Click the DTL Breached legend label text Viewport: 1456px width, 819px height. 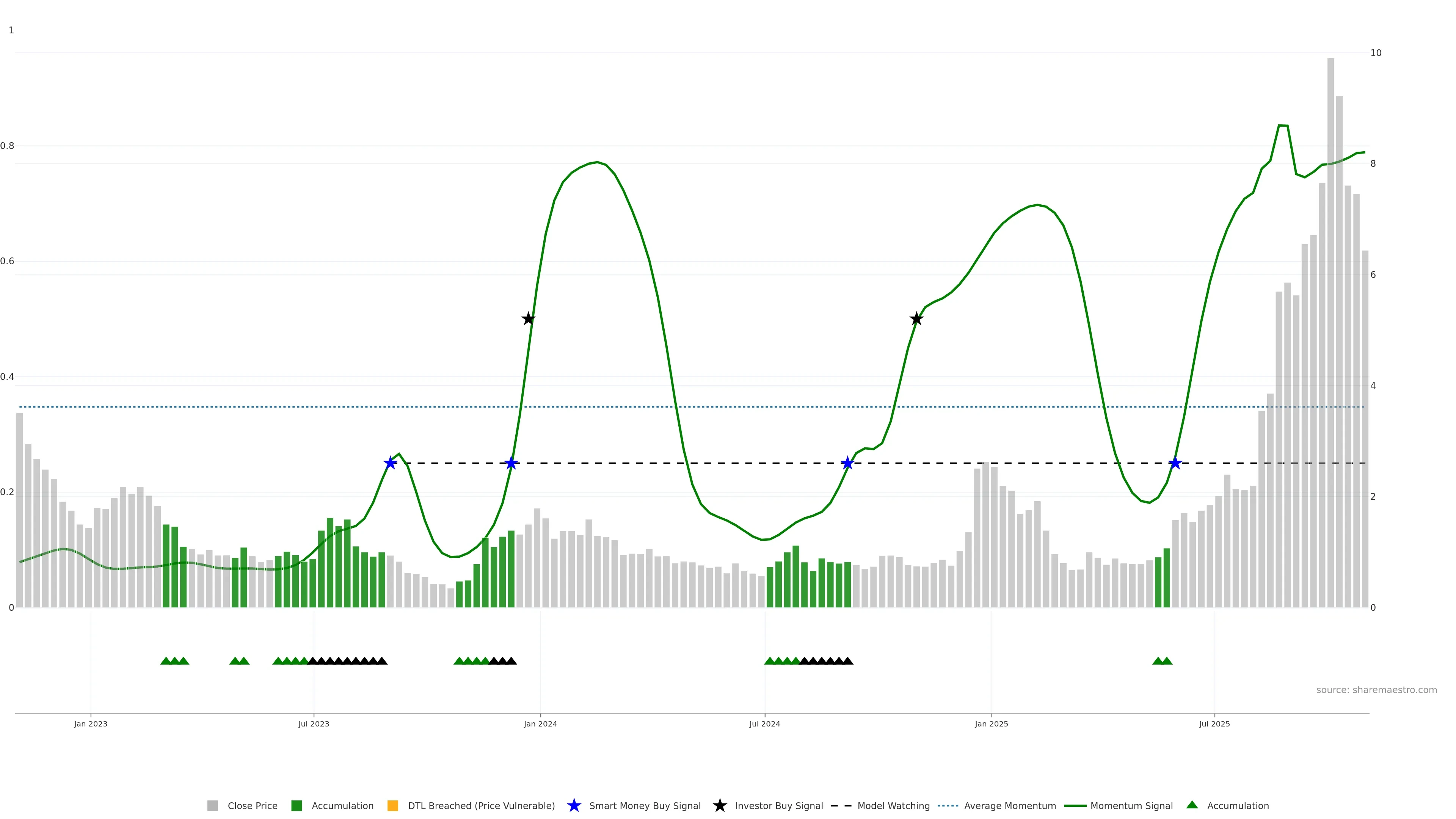(481, 805)
